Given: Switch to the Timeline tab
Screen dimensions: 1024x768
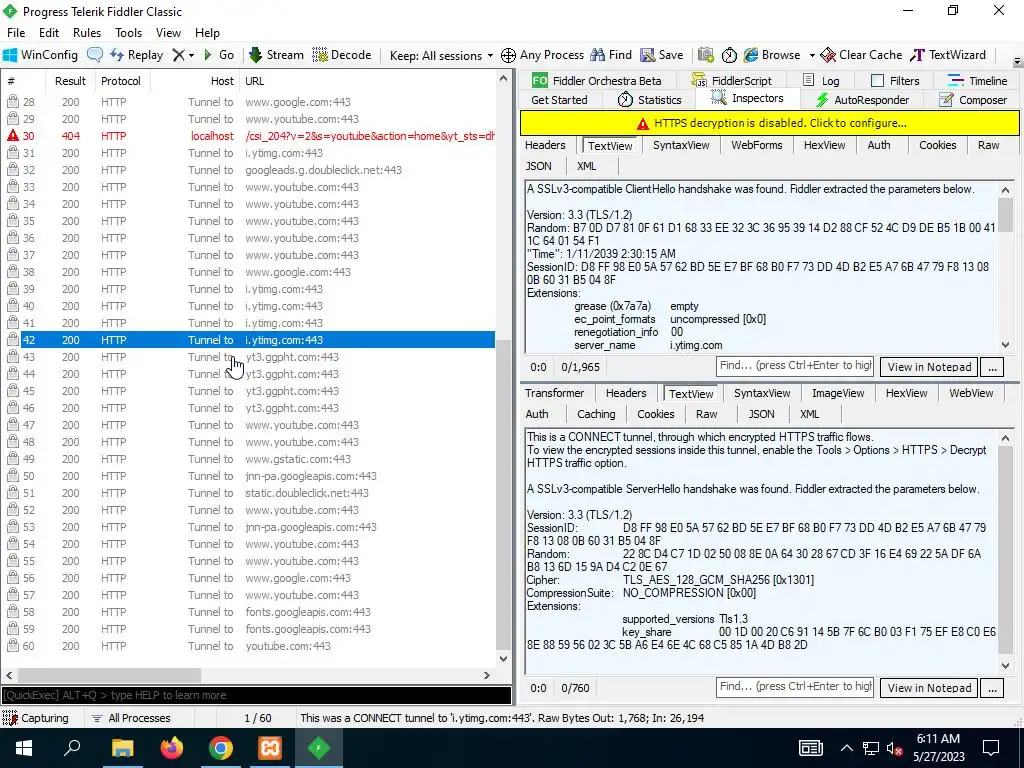Looking at the screenshot, I should (x=978, y=80).
